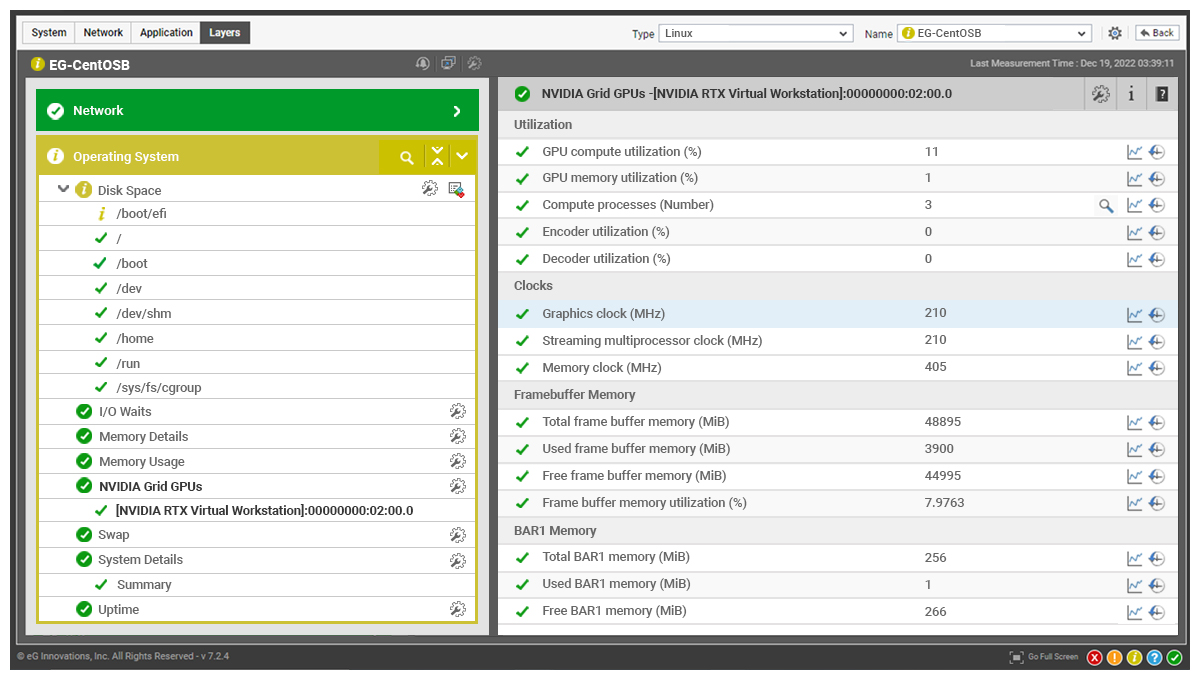
Task: Click the info icon in the NVIDIA panel header
Action: pos(1131,94)
